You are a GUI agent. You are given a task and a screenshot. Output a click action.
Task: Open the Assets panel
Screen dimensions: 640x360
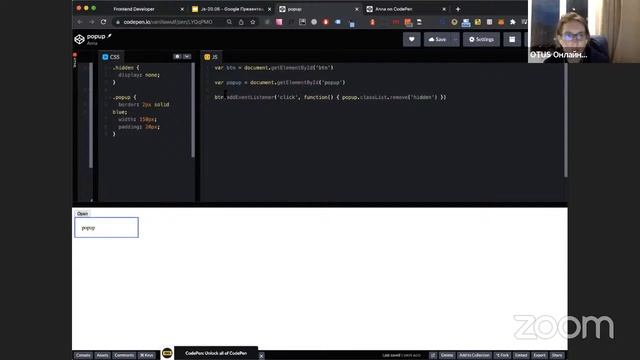[x=102, y=355]
